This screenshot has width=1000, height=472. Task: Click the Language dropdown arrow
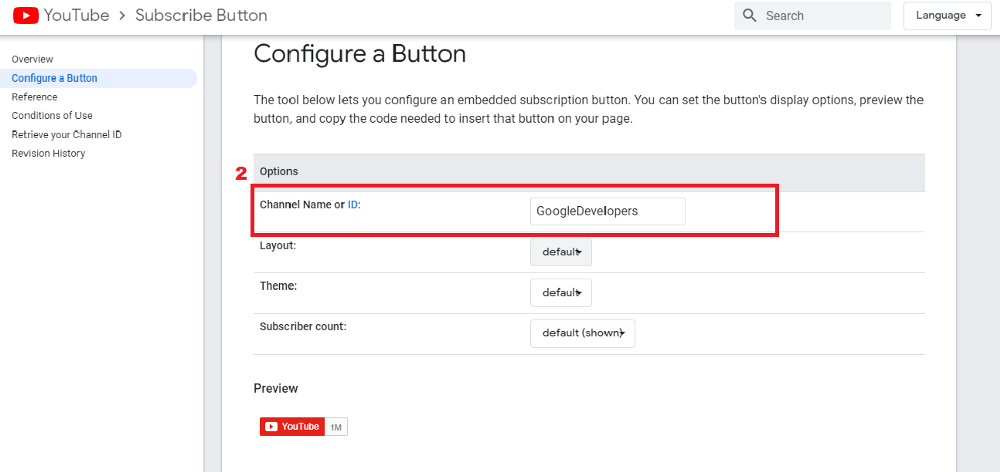[x=978, y=16]
